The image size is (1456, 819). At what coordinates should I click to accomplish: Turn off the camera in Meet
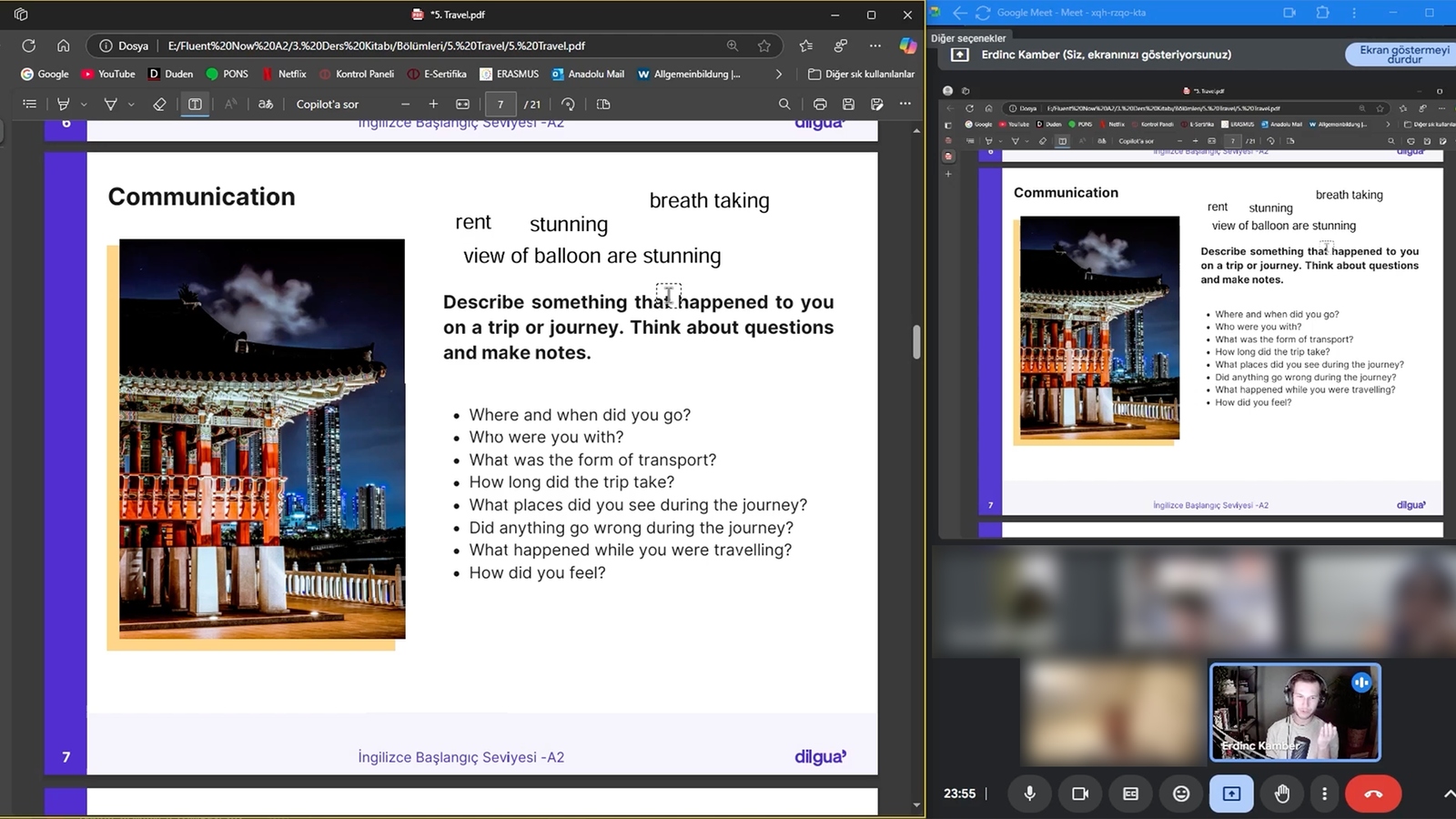point(1080,794)
